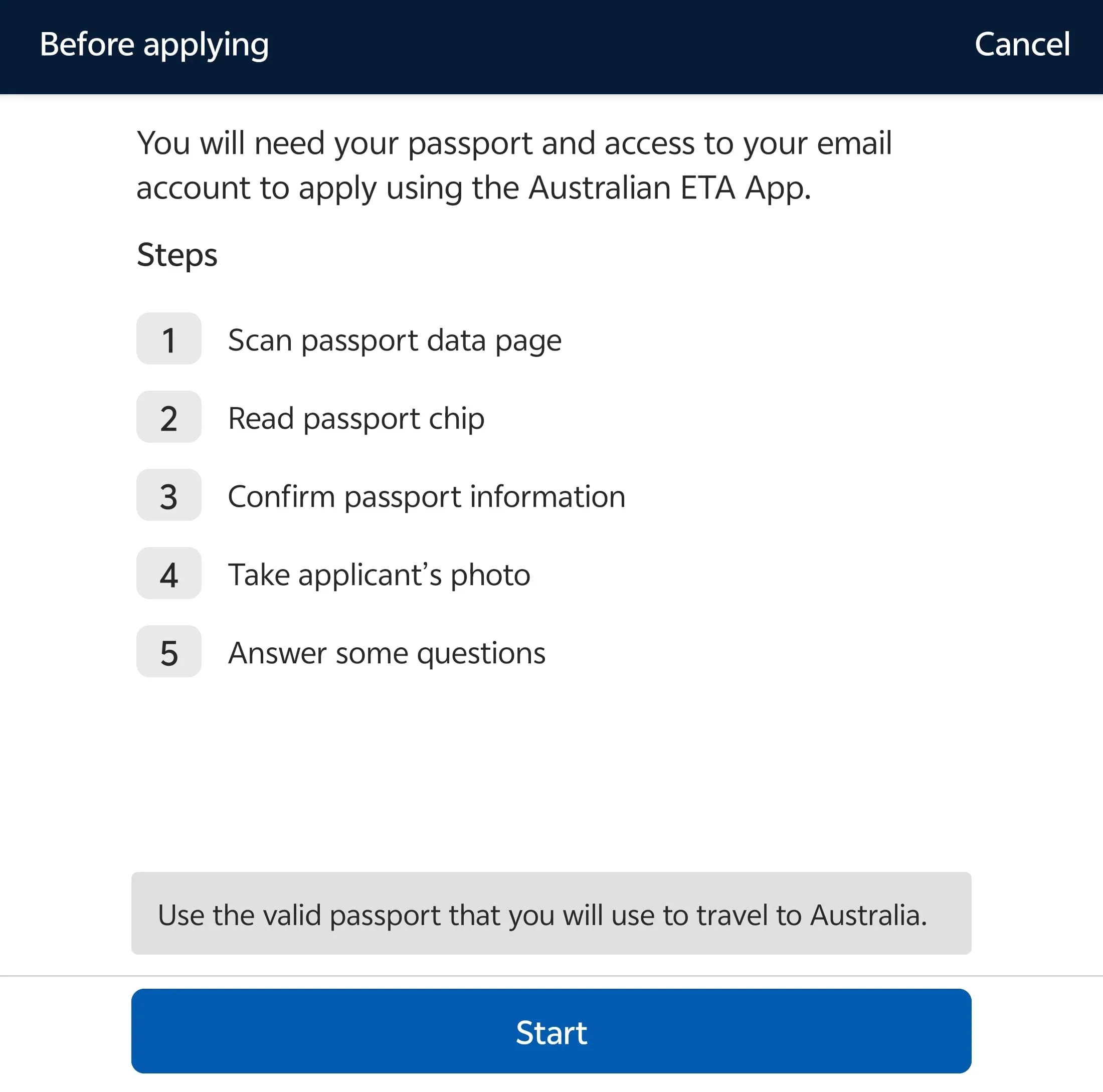
Task: Click the divider line above Start
Action: tap(551, 976)
